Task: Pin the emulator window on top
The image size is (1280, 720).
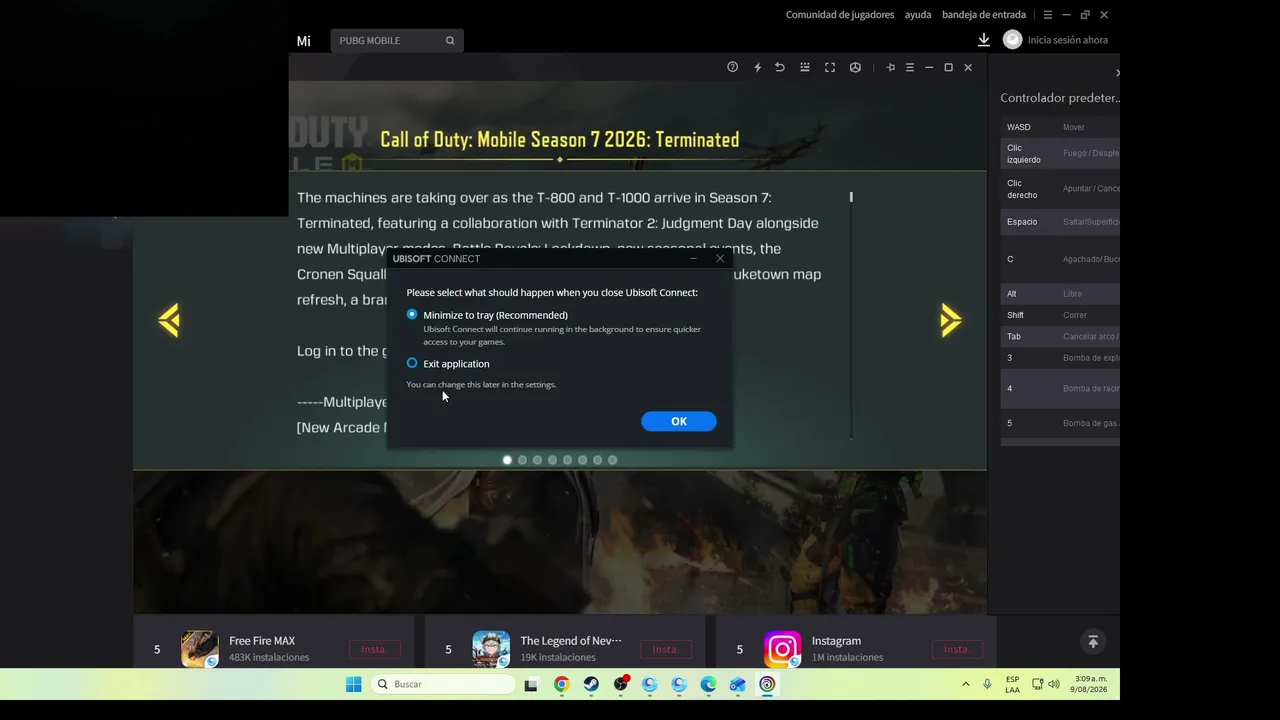Action: pos(890,67)
